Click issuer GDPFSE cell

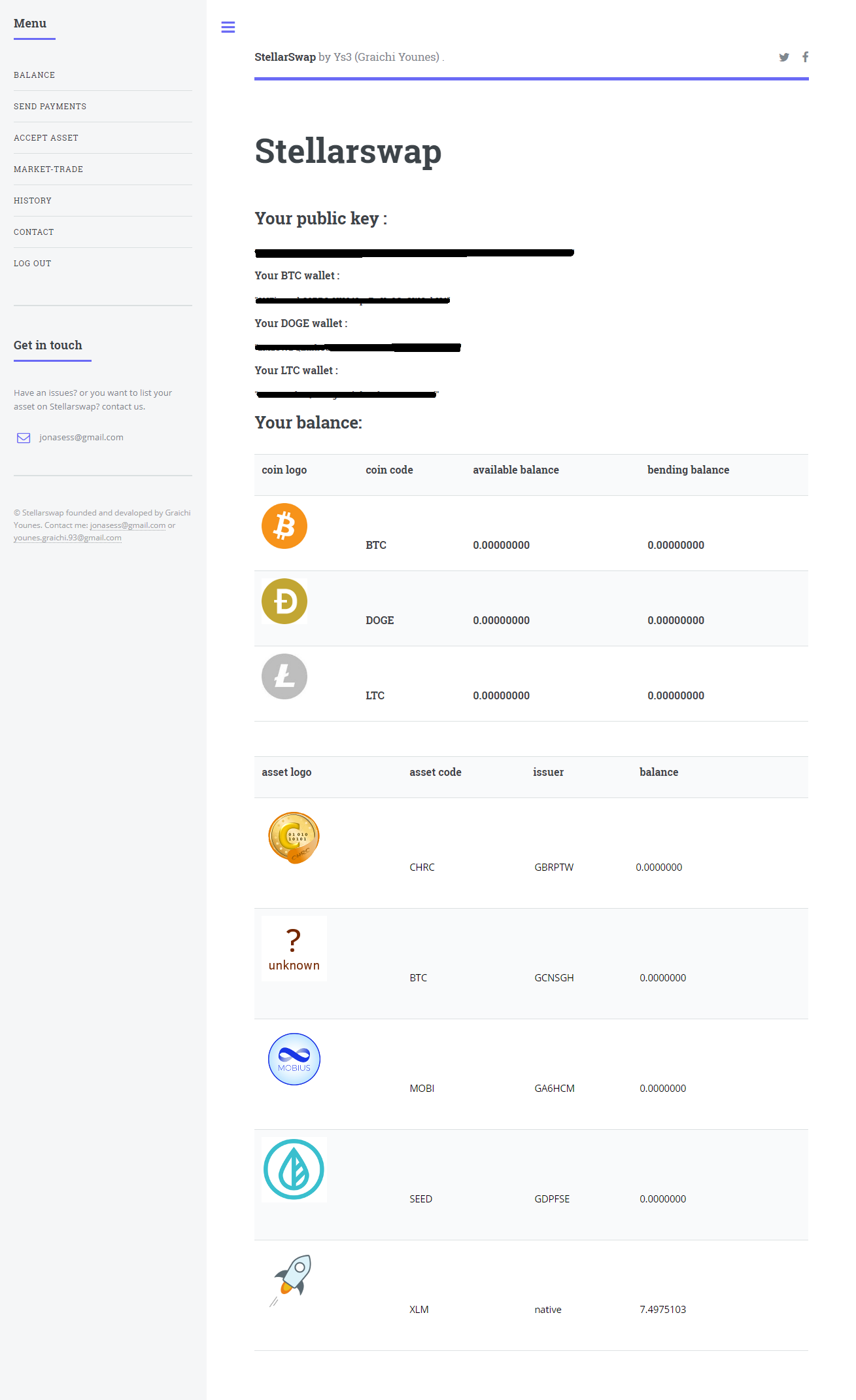point(552,1199)
